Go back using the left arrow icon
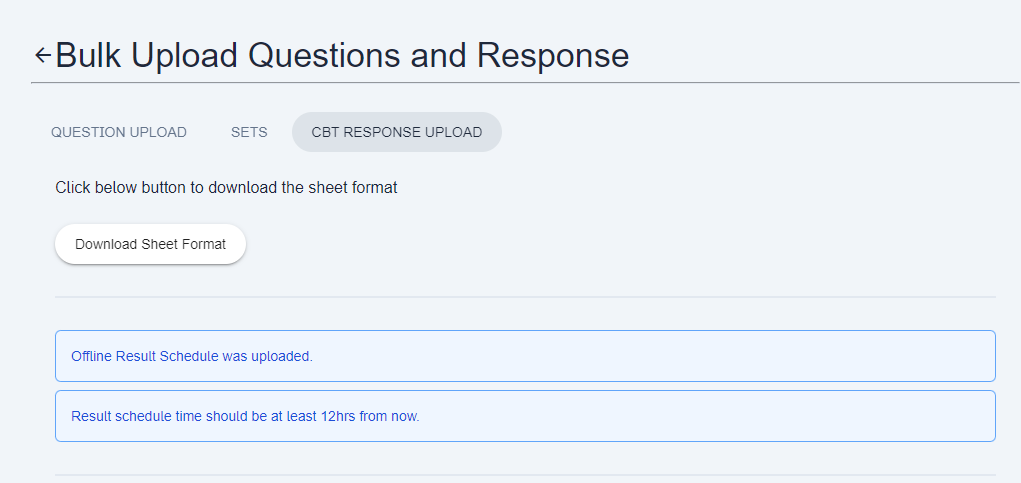The width and height of the screenshot is (1021, 483). pos(42,55)
